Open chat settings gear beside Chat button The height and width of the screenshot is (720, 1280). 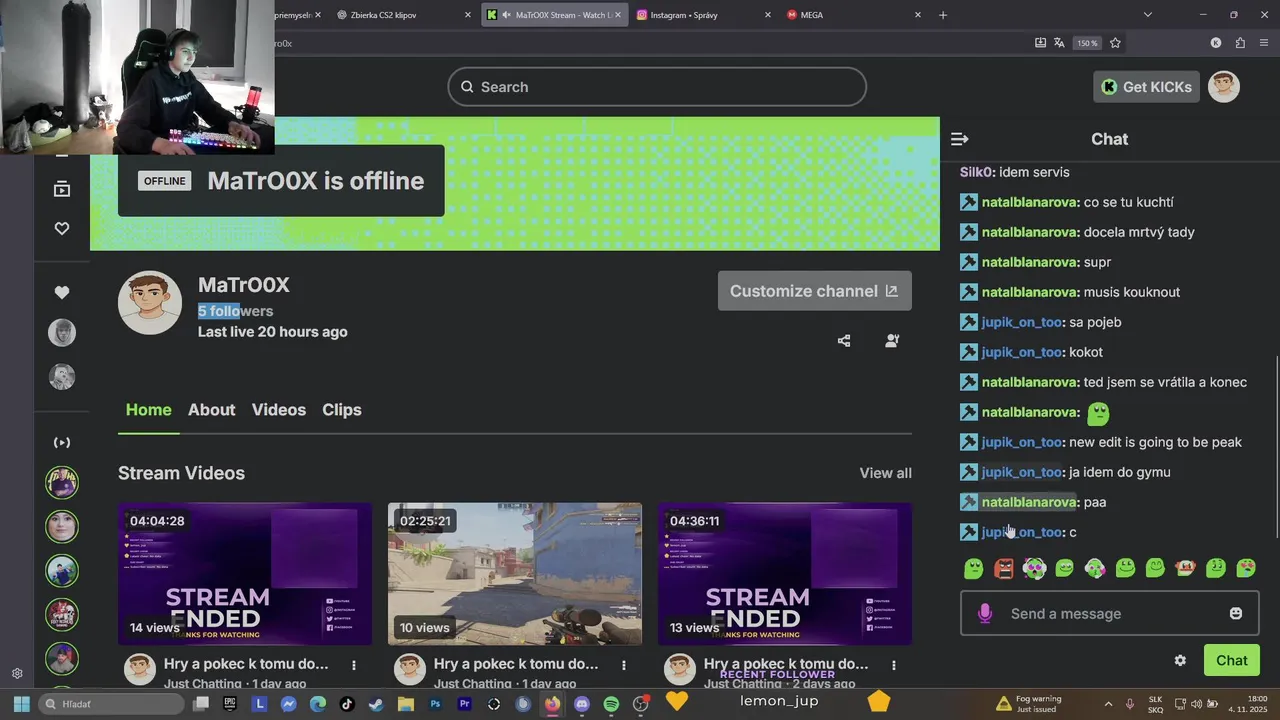(x=1180, y=660)
